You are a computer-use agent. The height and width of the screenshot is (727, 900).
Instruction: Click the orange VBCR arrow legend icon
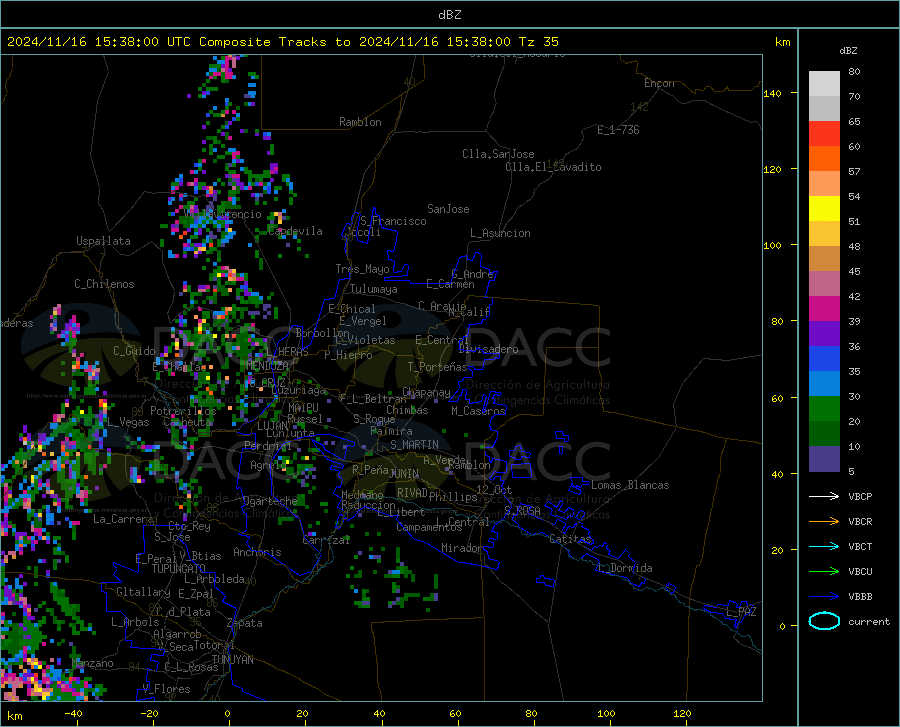click(x=824, y=522)
